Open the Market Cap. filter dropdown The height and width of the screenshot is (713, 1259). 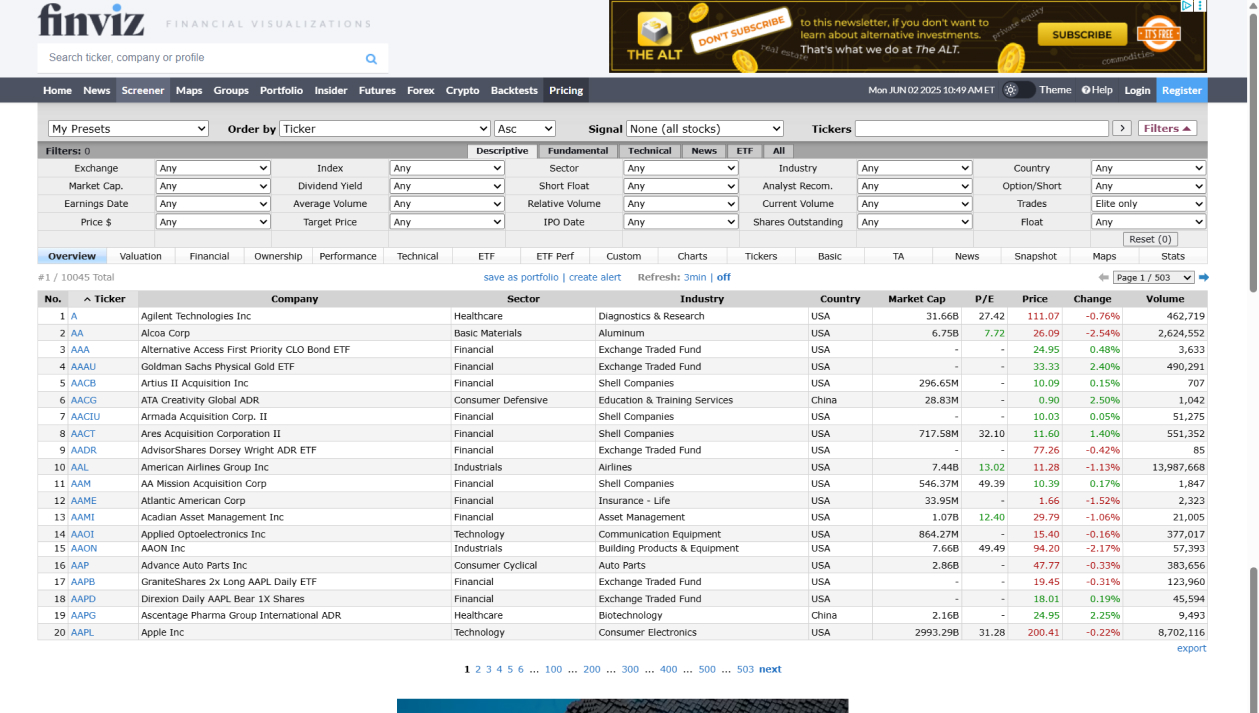213,186
